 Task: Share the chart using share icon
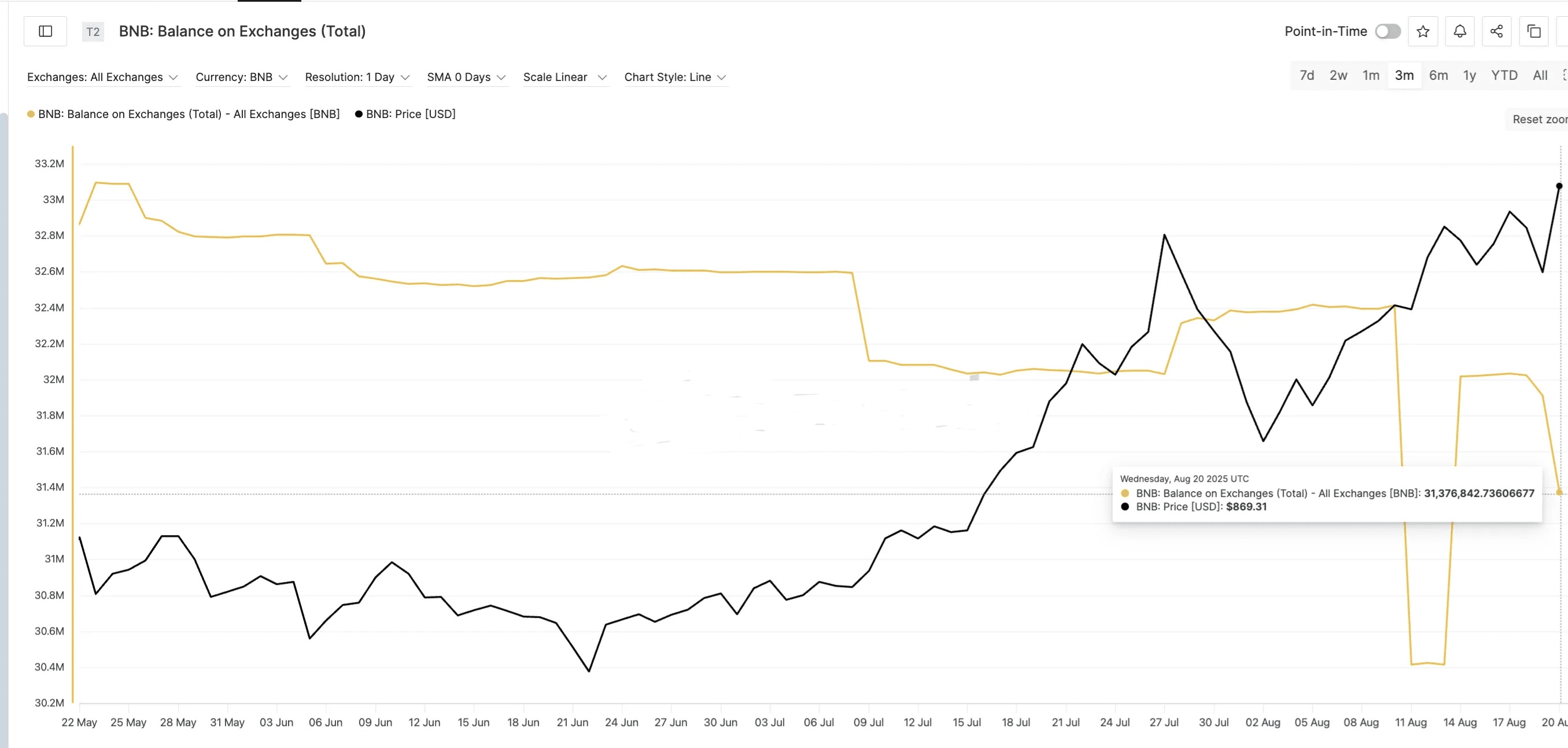tap(1497, 31)
